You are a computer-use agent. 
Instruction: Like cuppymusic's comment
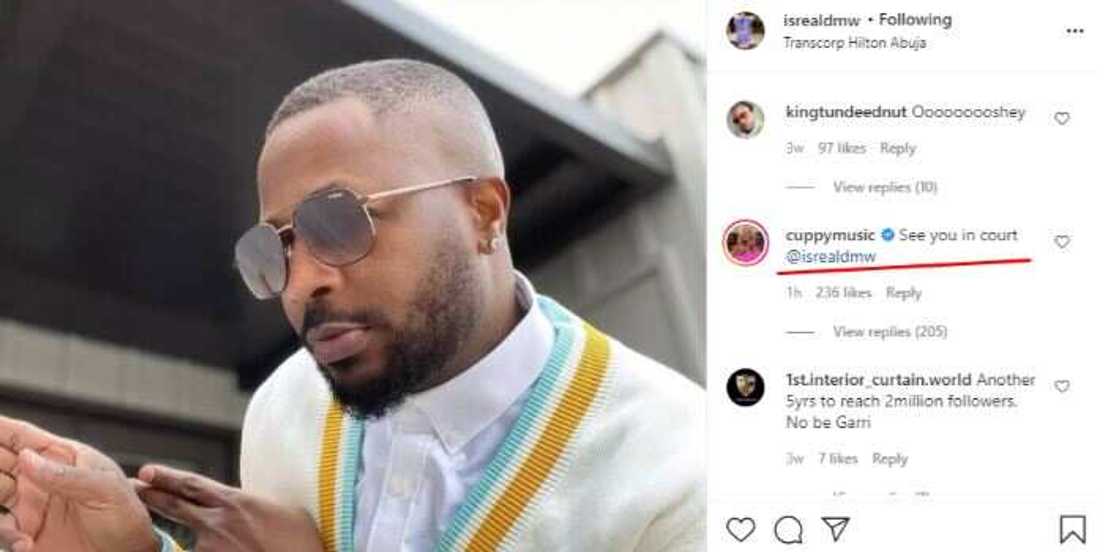point(1062,242)
